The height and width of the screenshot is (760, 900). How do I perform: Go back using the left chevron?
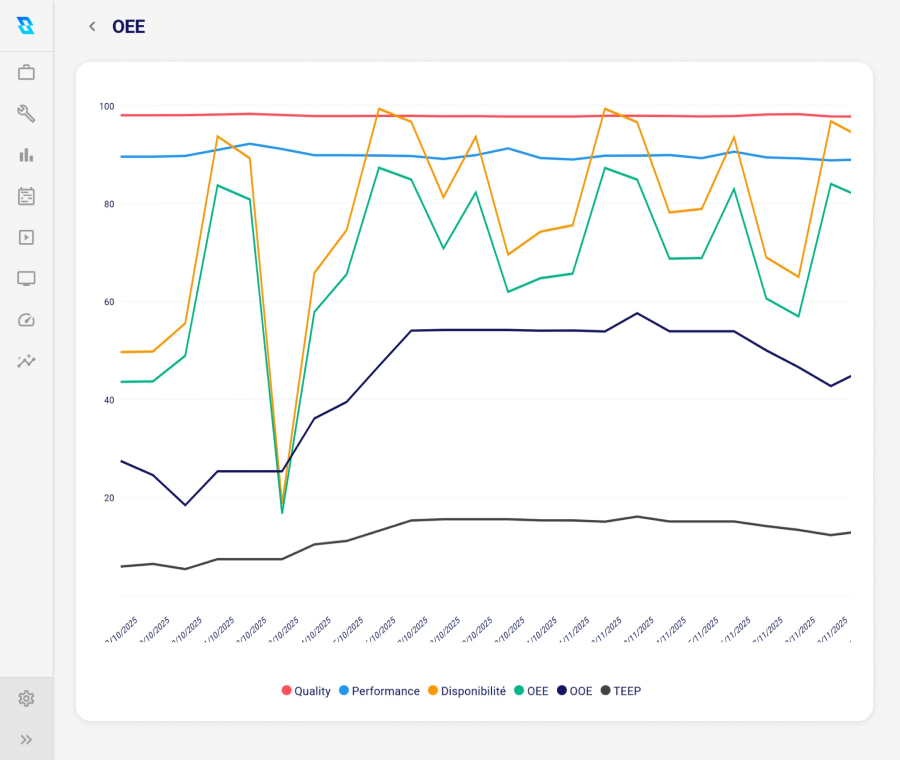tap(92, 27)
